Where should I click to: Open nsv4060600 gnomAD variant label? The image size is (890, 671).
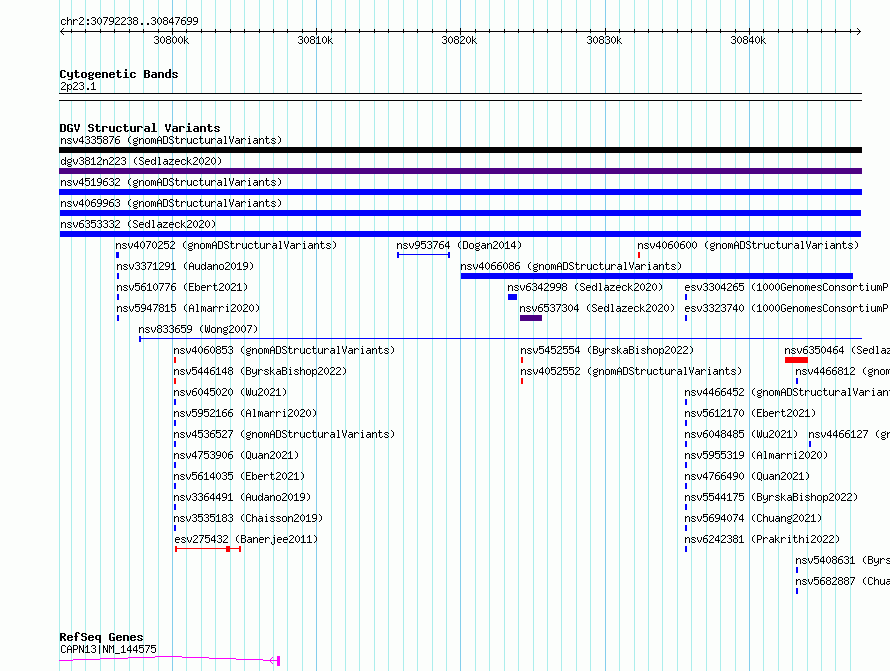click(748, 245)
